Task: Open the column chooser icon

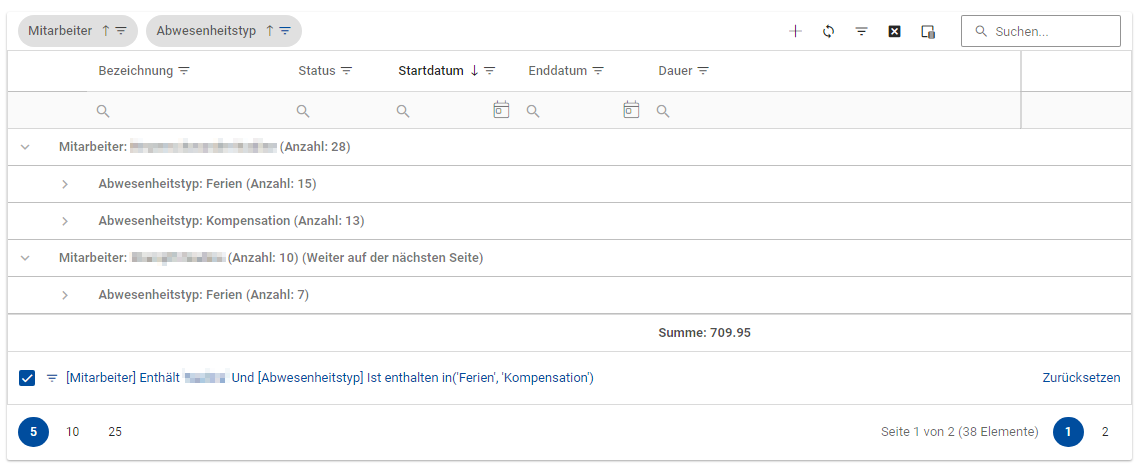Action: [x=928, y=31]
